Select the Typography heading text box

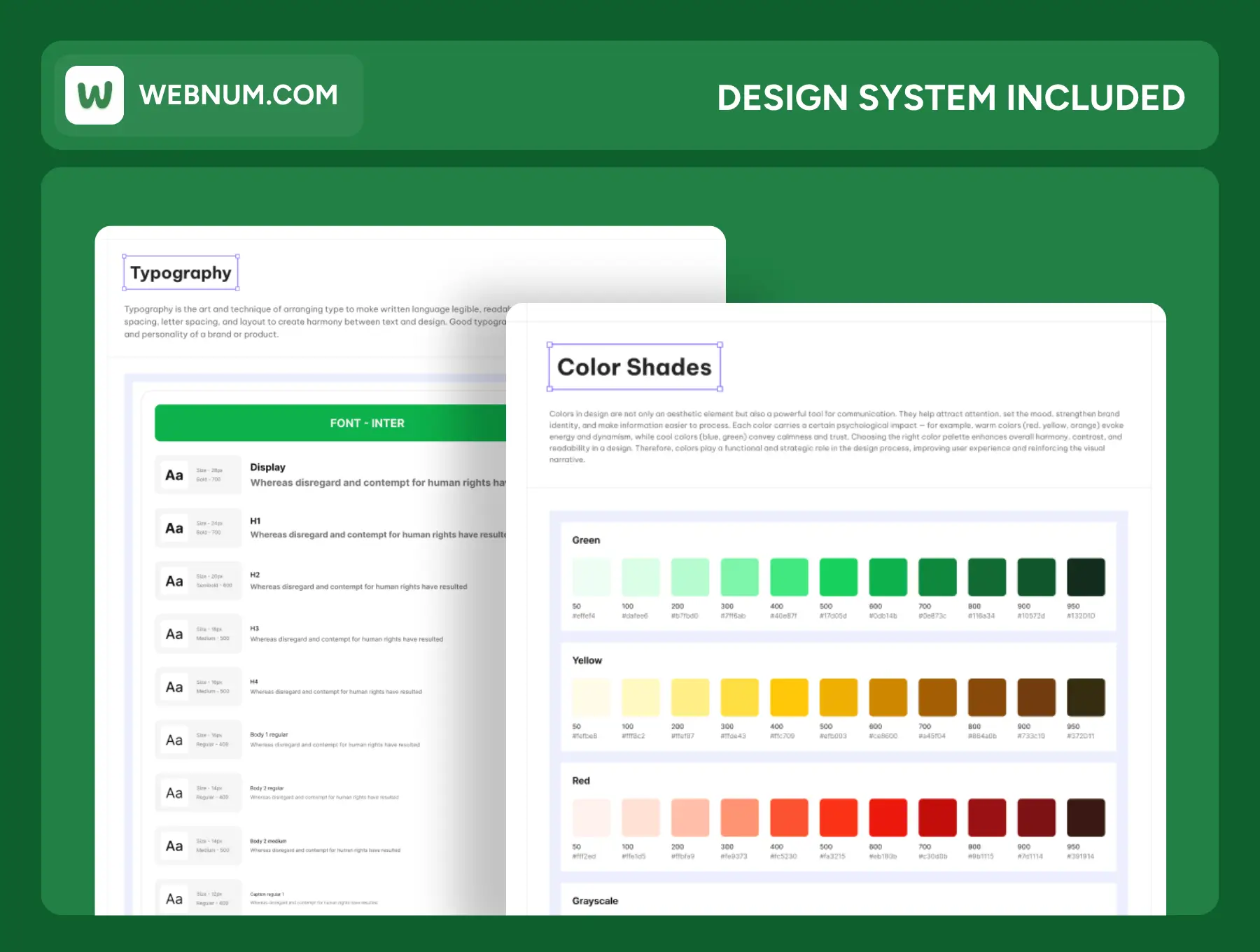coord(181,273)
